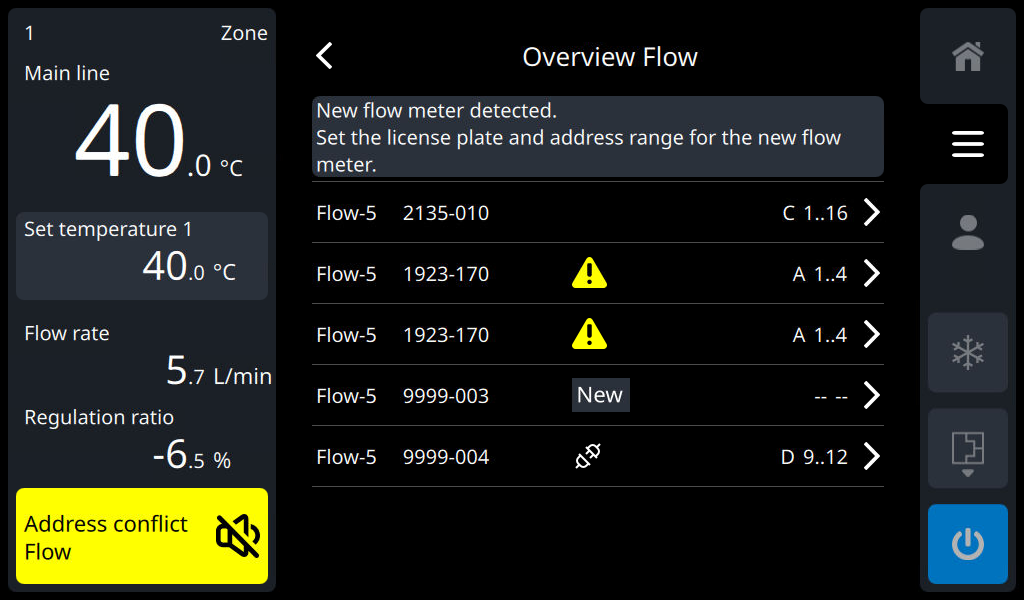Click the second yellow warning triangle
Image resolution: width=1024 pixels, height=600 pixels.
click(x=589, y=334)
